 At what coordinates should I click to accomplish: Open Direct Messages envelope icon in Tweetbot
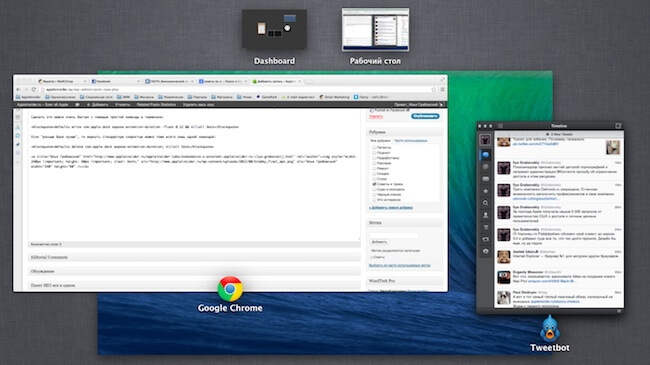(485, 179)
